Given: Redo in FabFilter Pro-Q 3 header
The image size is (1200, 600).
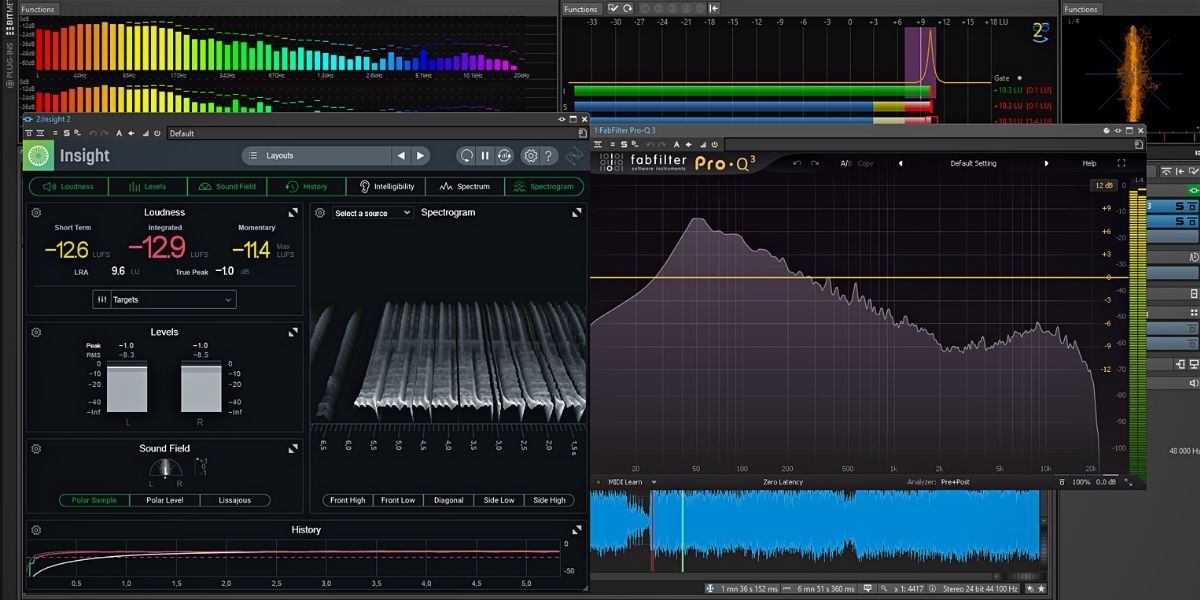Looking at the screenshot, I should tap(815, 163).
